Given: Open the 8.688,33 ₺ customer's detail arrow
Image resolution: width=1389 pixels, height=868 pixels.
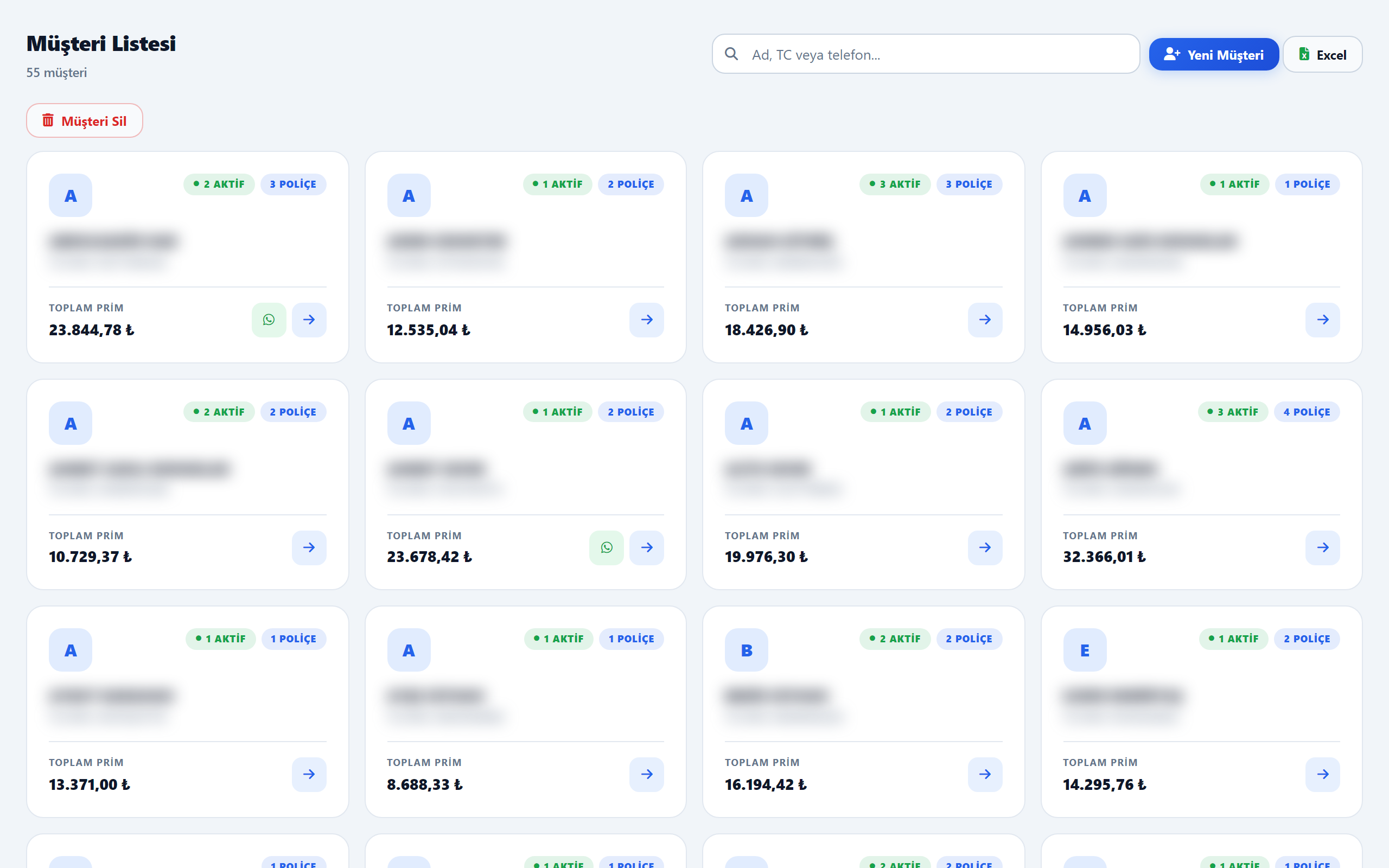Looking at the screenshot, I should click(x=646, y=775).
